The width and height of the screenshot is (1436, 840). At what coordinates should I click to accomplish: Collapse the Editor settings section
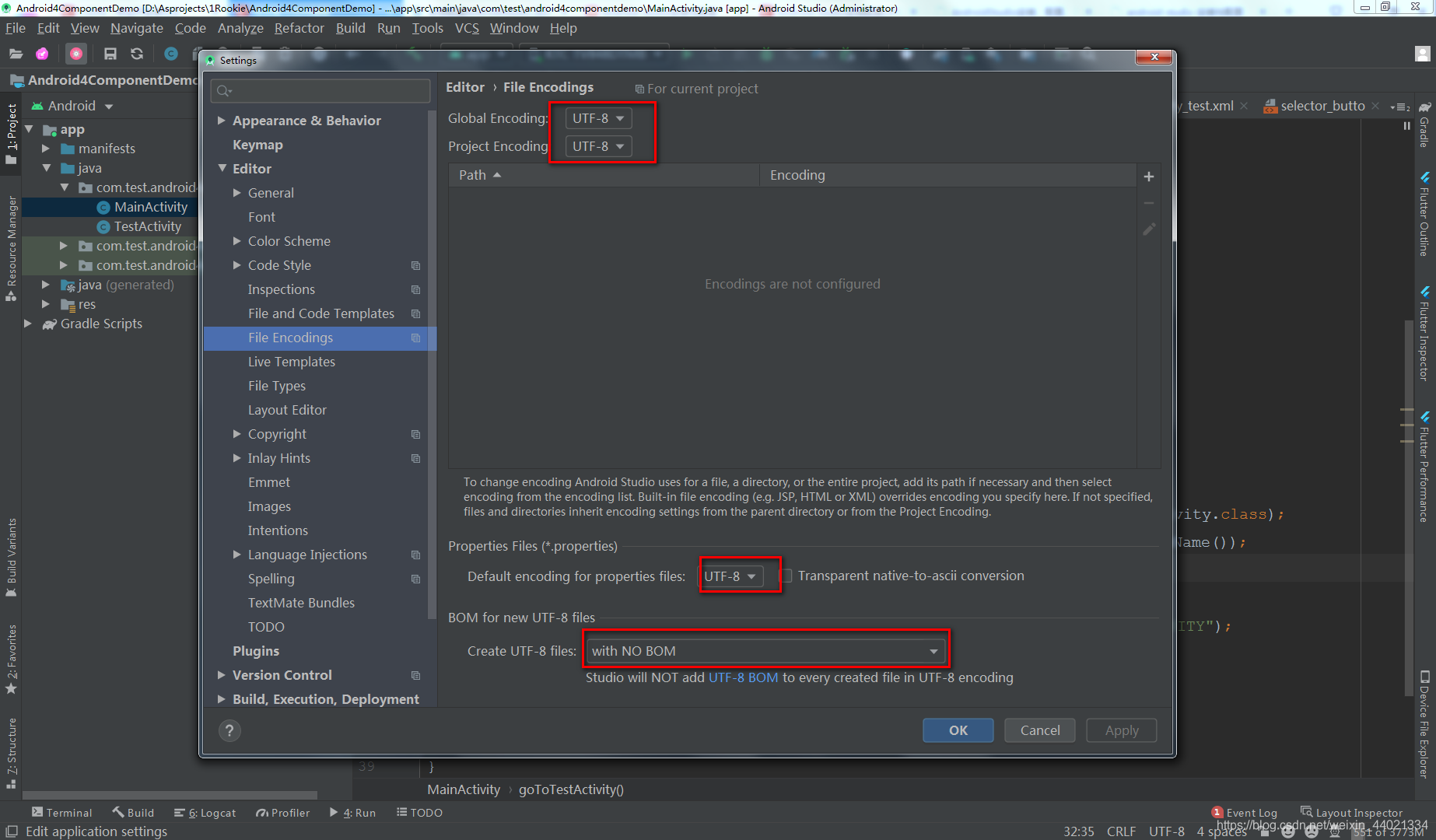[x=222, y=168]
